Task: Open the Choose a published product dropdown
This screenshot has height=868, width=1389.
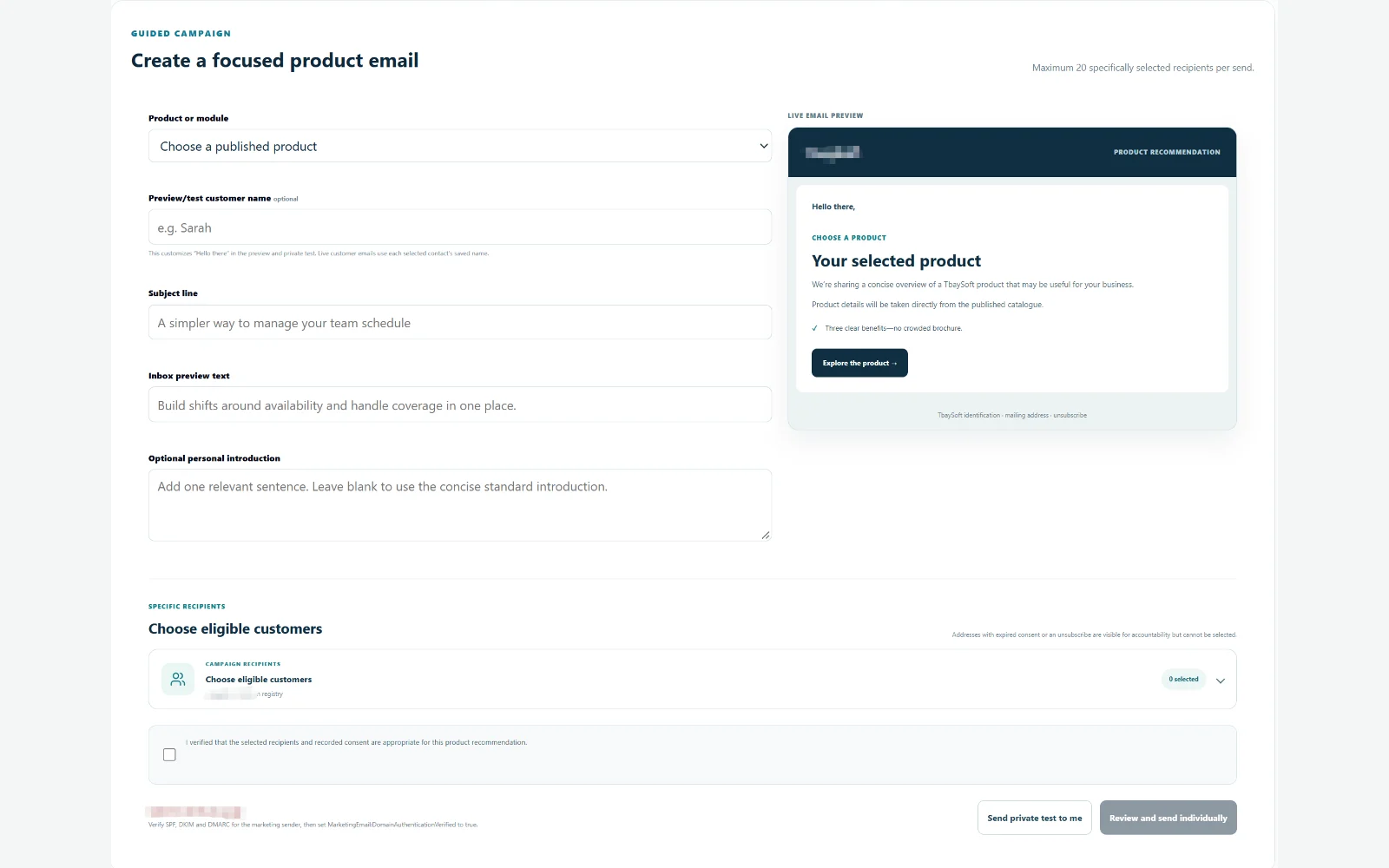Action: pyautogui.click(x=460, y=146)
